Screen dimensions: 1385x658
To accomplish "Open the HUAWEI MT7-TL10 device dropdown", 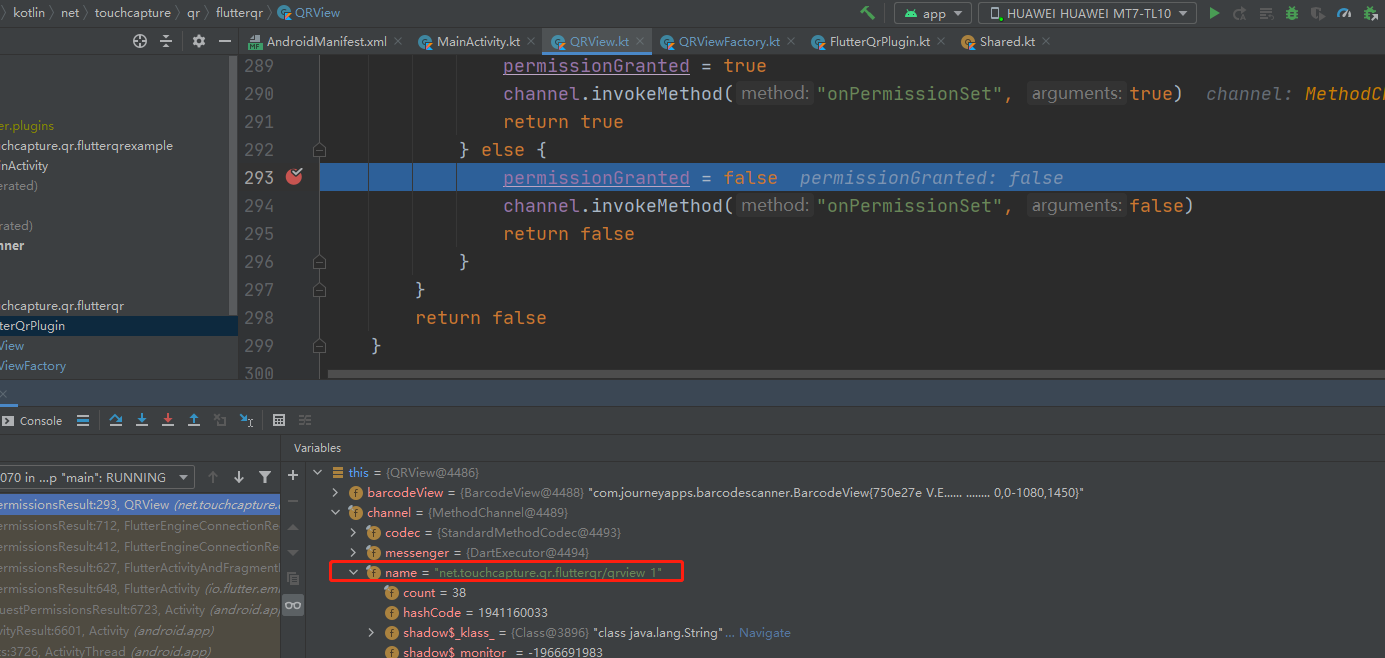I will tap(1087, 13).
